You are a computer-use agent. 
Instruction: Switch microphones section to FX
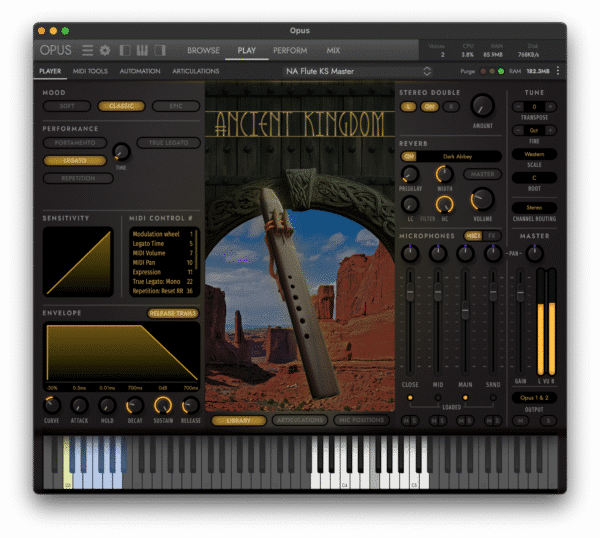[492, 236]
